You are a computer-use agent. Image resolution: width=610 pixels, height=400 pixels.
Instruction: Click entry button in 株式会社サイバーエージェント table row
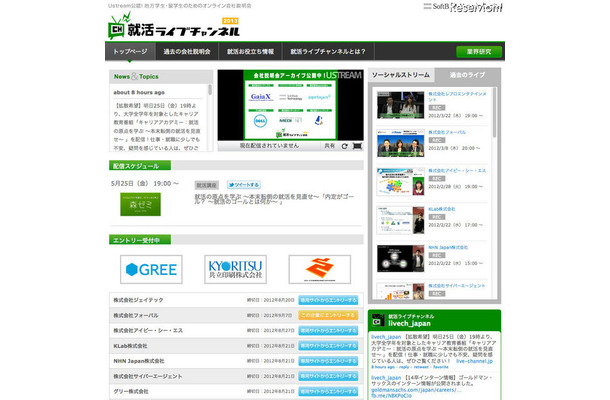click(x=328, y=376)
